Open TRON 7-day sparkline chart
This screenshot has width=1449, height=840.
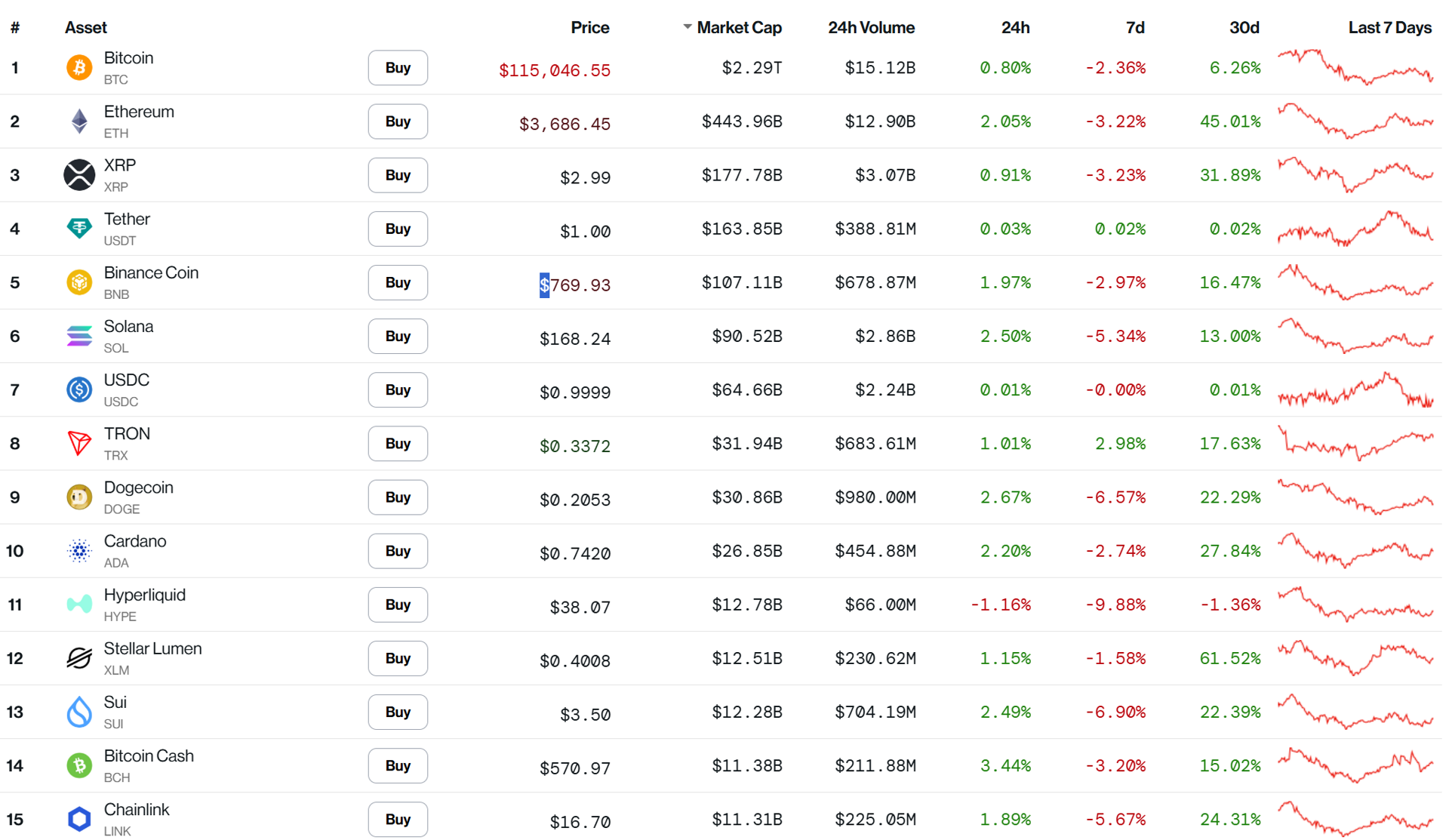[x=1355, y=443]
